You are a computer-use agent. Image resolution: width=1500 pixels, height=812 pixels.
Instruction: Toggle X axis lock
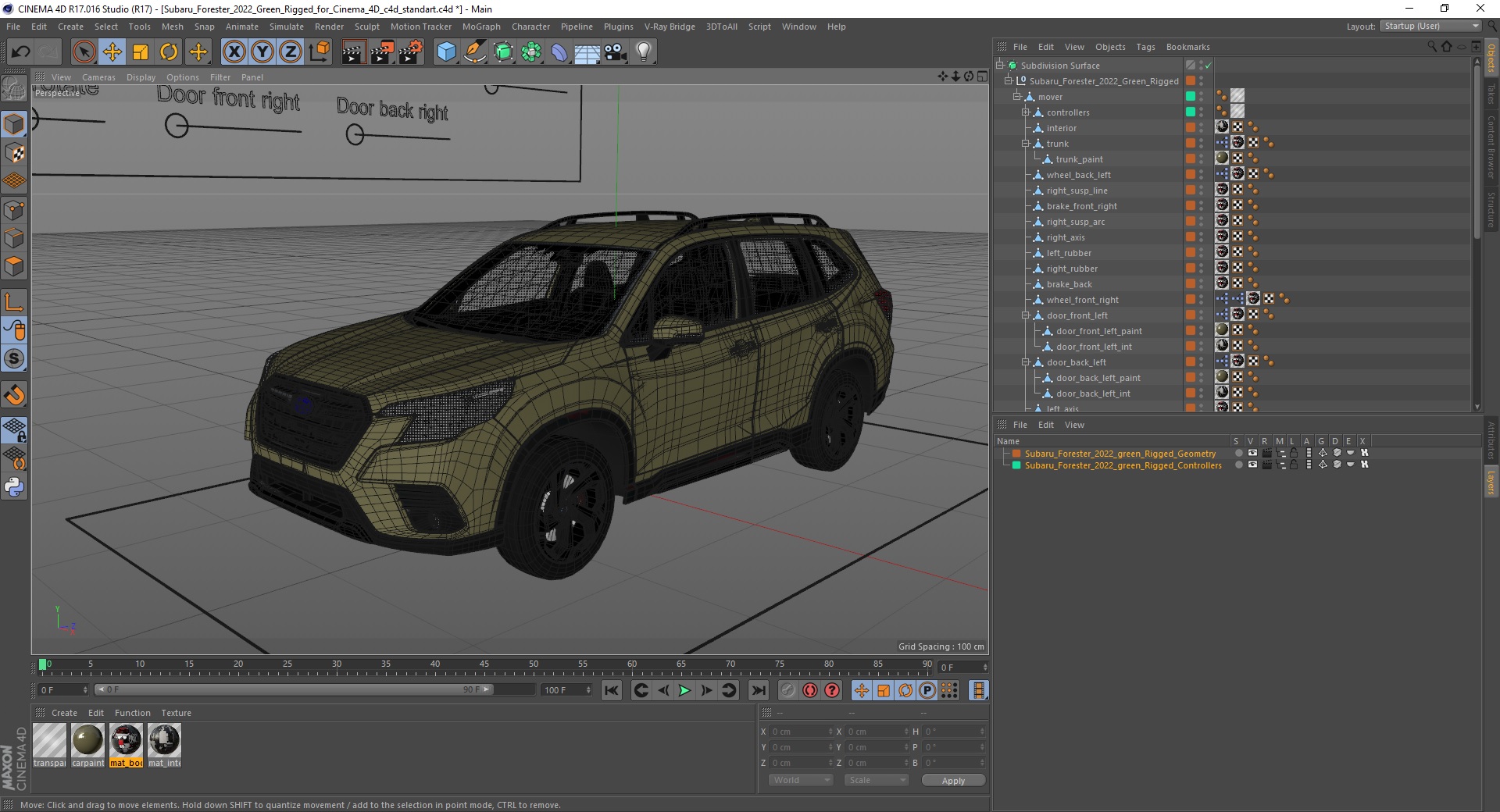coord(234,52)
